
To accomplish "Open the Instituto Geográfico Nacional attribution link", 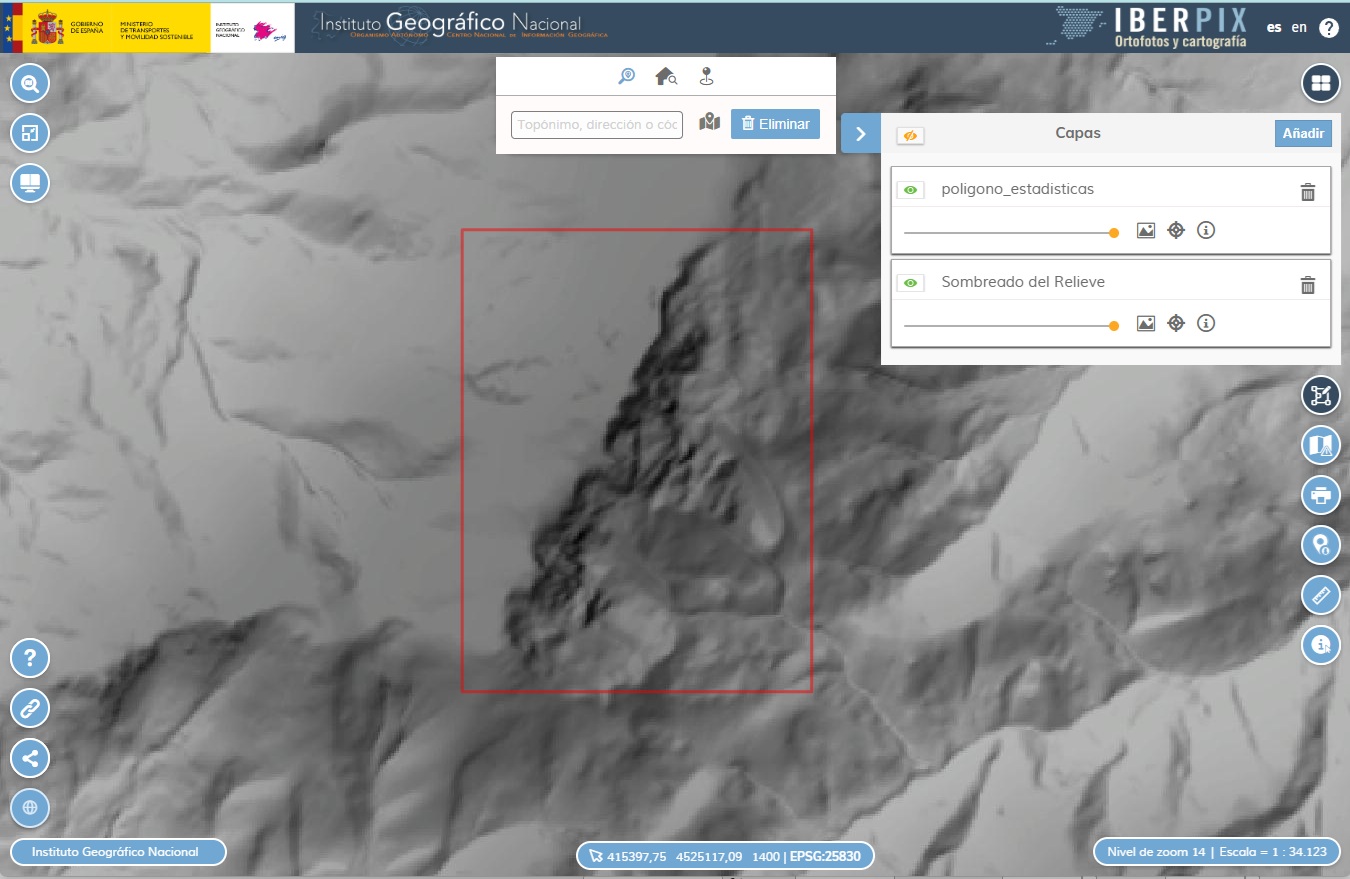I will (118, 852).
